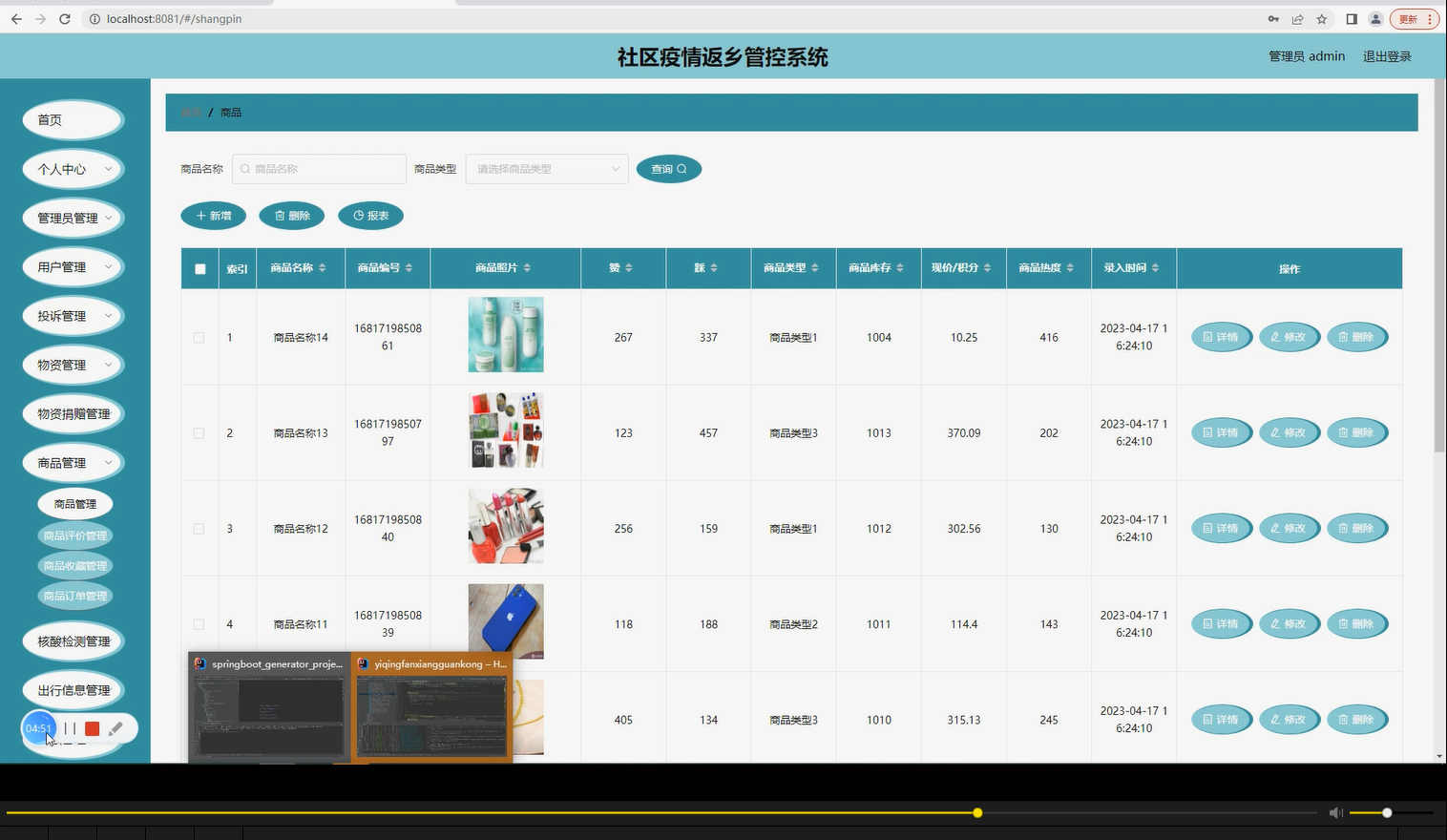Select all rows with the header checkbox
1447x840 pixels.
(x=199, y=268)
